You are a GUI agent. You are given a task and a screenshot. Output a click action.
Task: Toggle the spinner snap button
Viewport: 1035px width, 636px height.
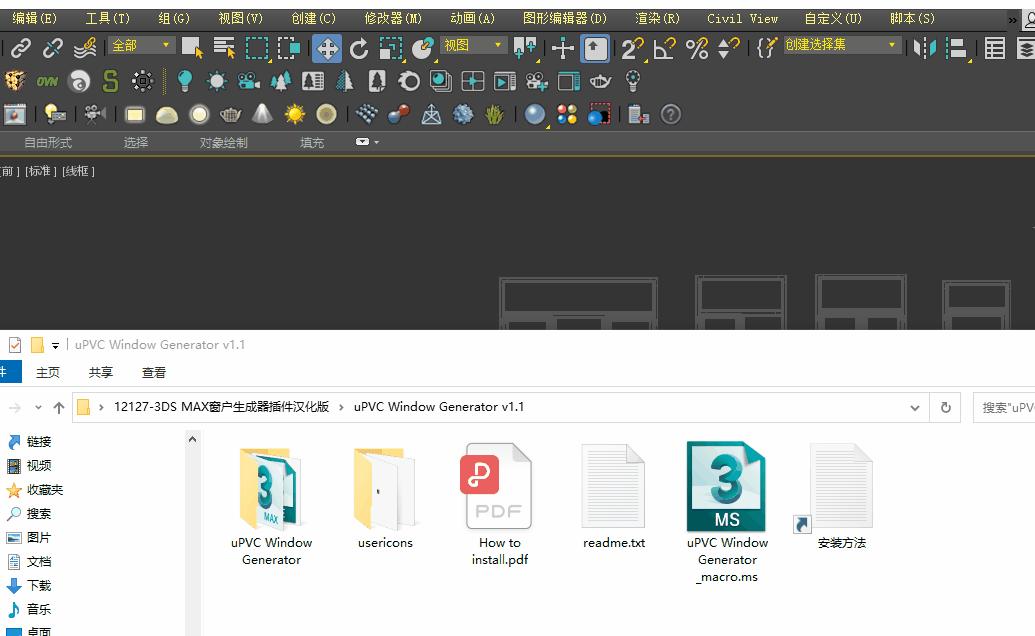tap(730, 44)
